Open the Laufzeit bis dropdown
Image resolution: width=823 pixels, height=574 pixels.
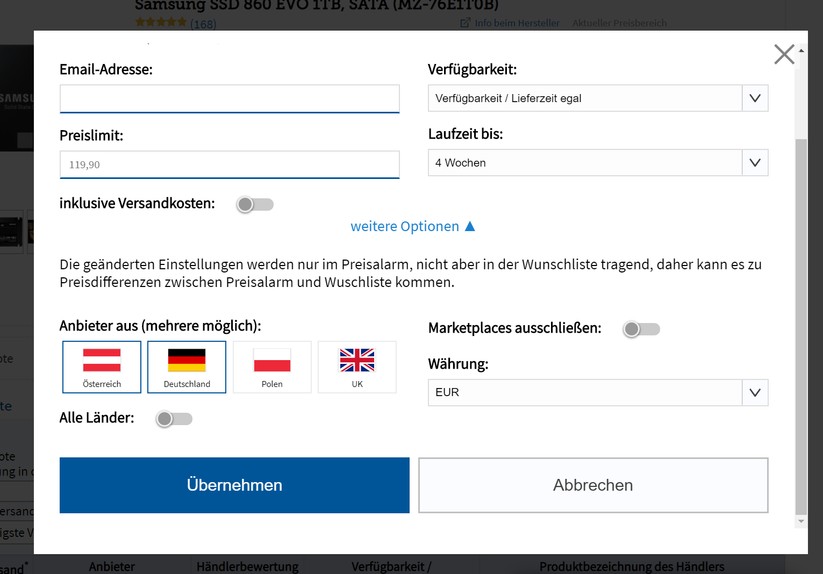[x=598, y=163]
